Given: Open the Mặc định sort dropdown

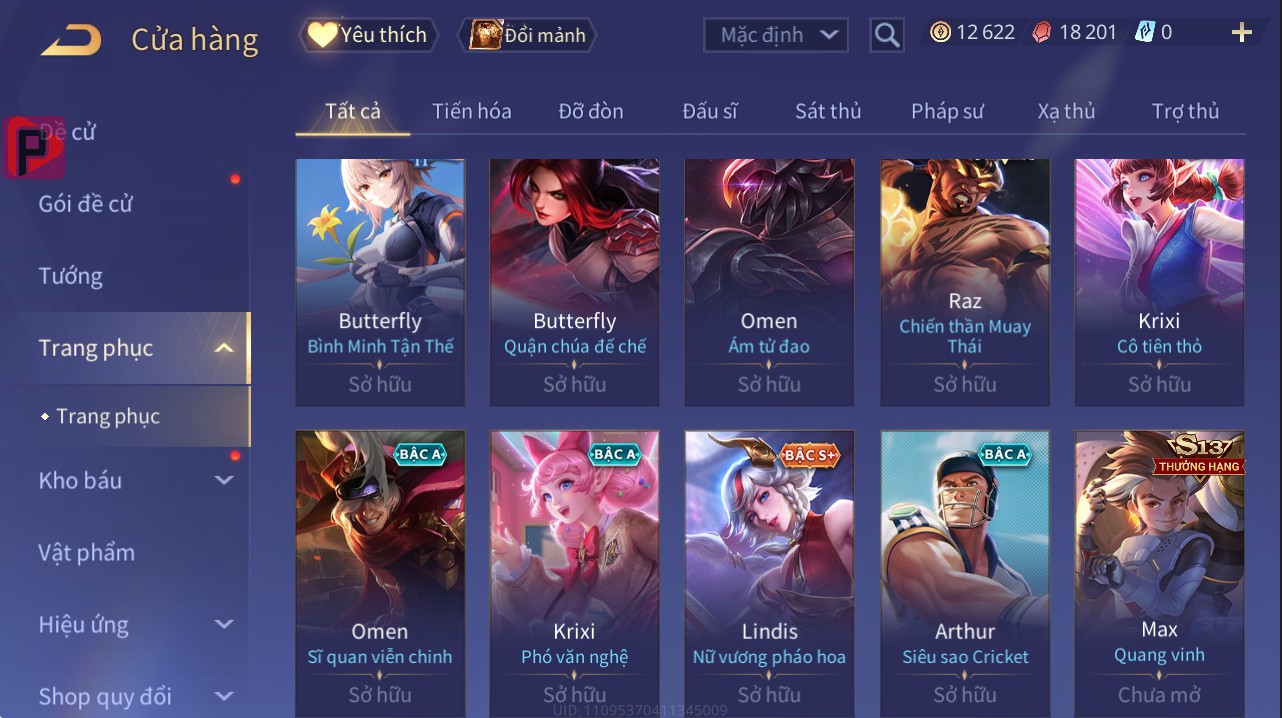Looking at the screenshot, I should click(776, 35).
